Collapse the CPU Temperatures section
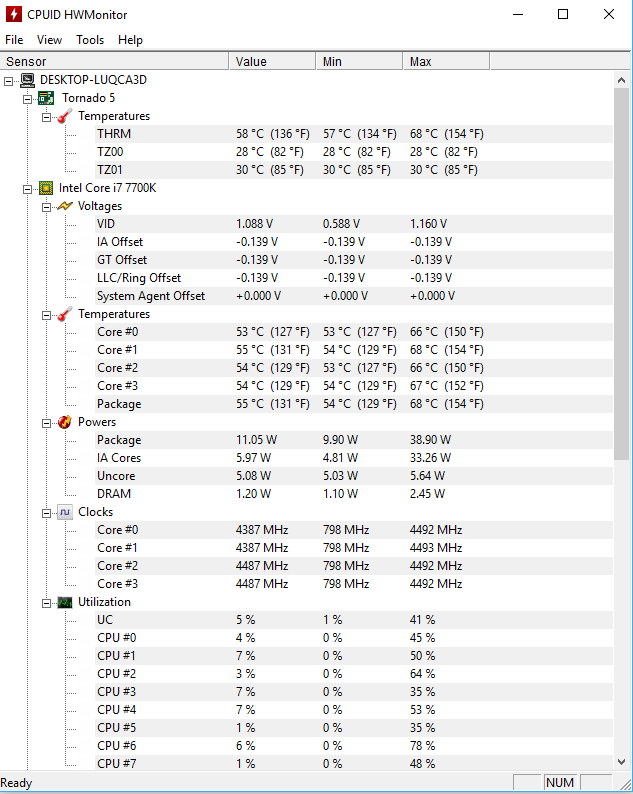 pyautogui.click(x=46, y=315)
